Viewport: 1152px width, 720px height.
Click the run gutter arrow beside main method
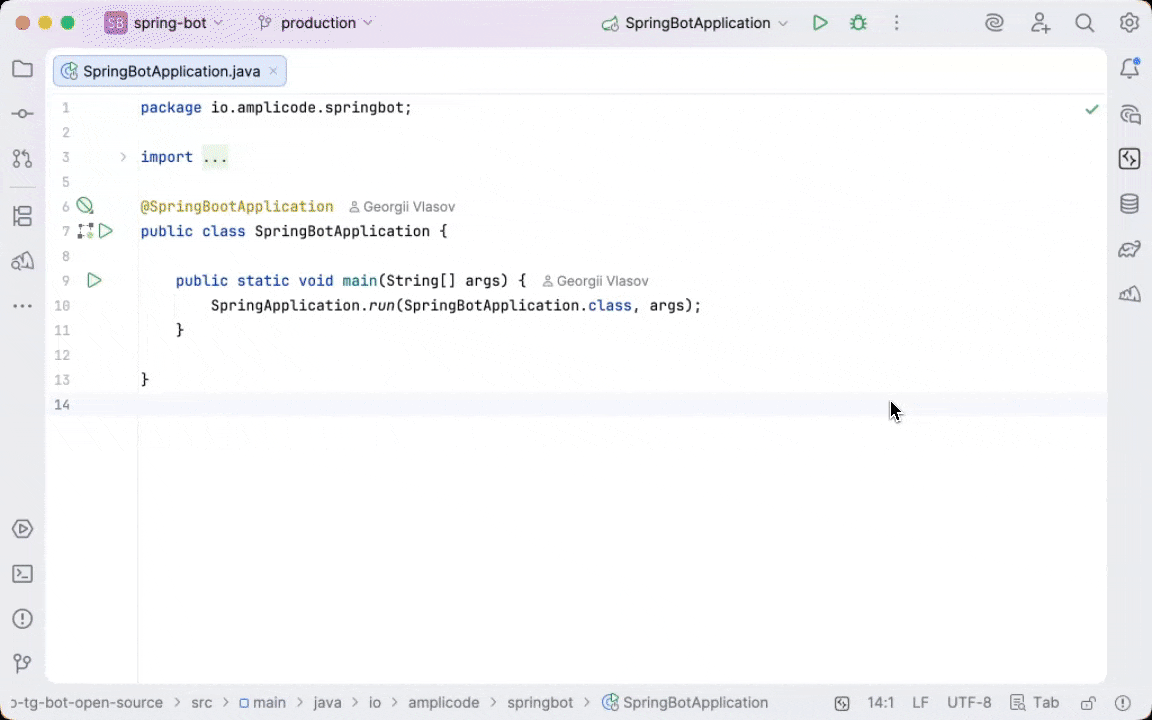[x=94, y=281]
